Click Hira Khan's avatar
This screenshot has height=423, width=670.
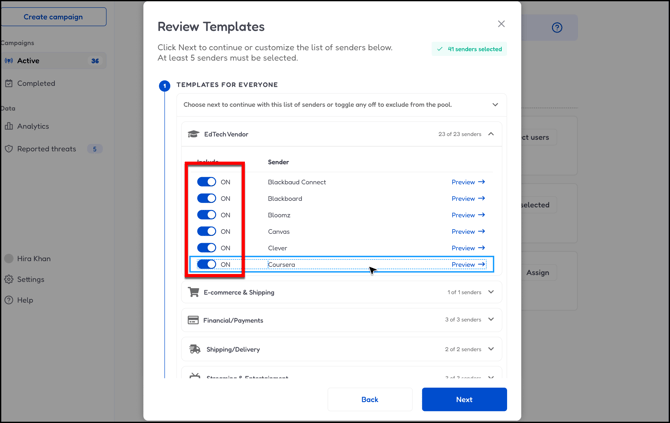coord(9,258)
